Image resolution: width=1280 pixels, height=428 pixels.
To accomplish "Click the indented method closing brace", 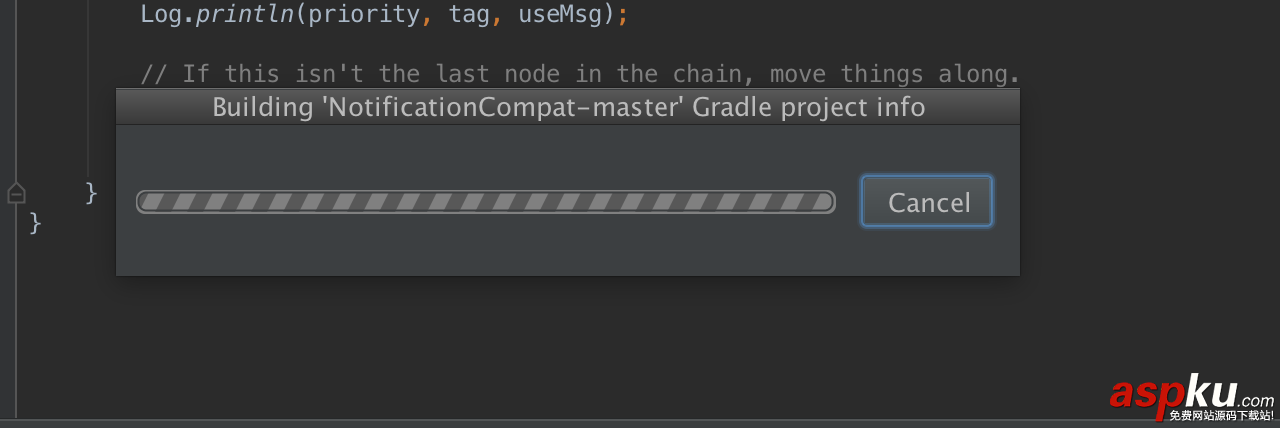I will (91, 191).
